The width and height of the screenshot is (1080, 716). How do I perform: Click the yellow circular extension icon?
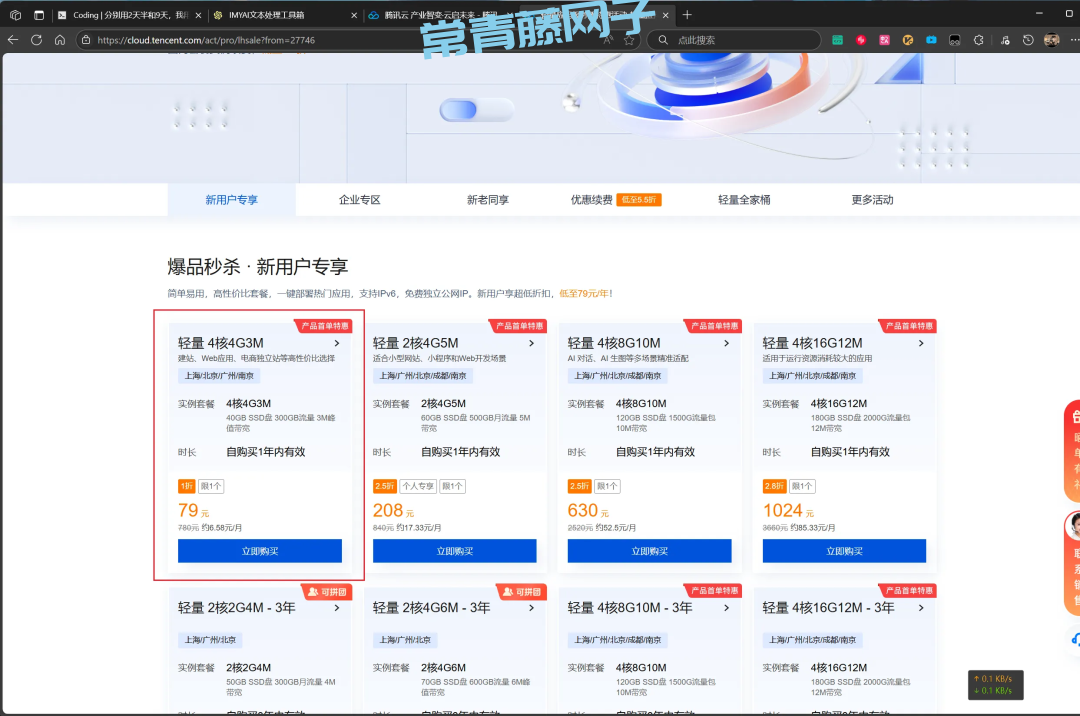click(907, 40)
